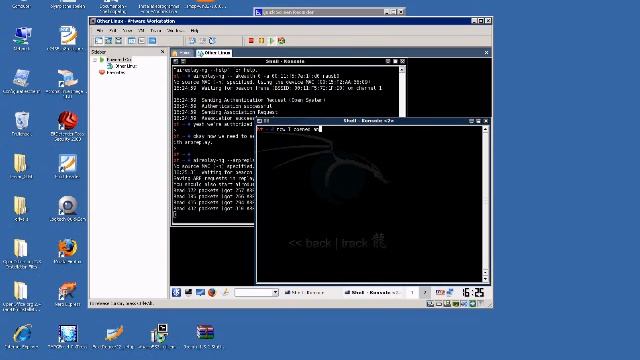Open Recycle Bin on the desktop
Viewport: 640px width, 360px height.
[21, 124]
